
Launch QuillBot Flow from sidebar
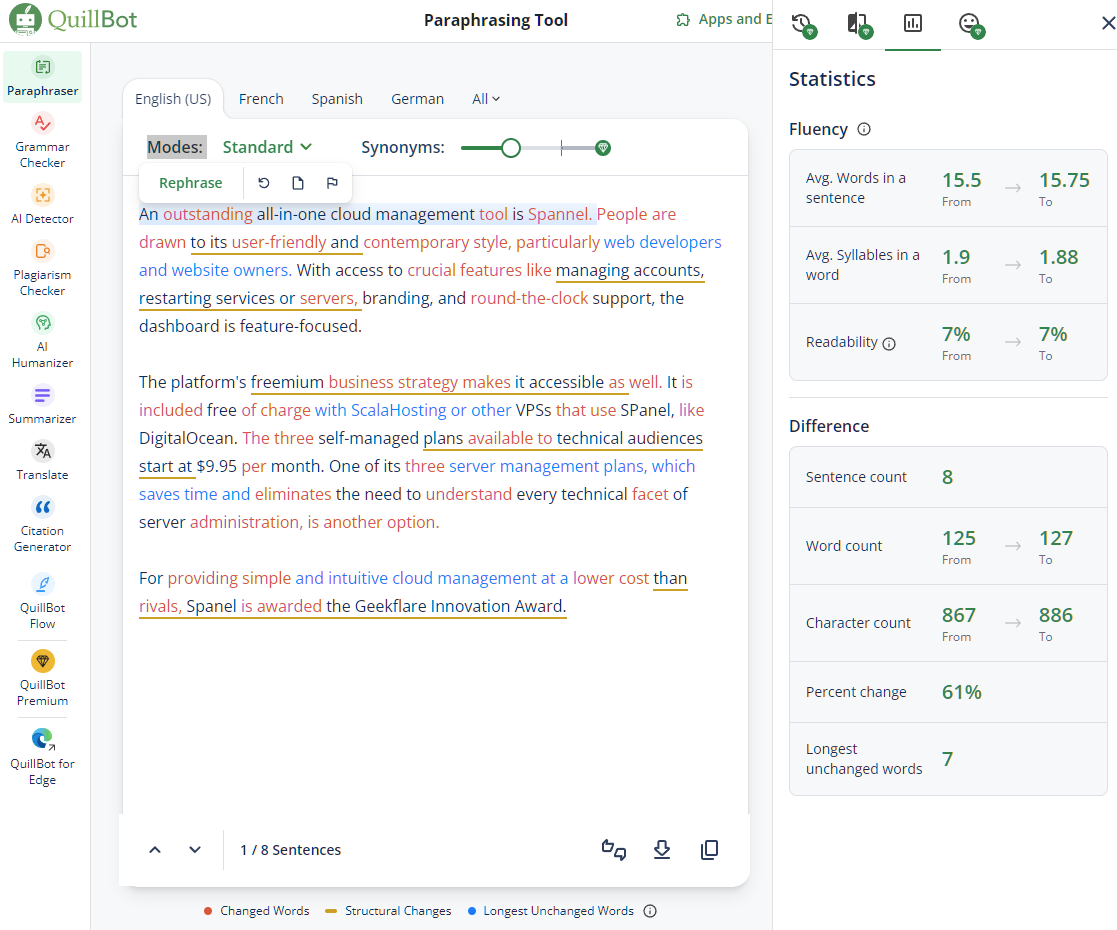[43, 601]
